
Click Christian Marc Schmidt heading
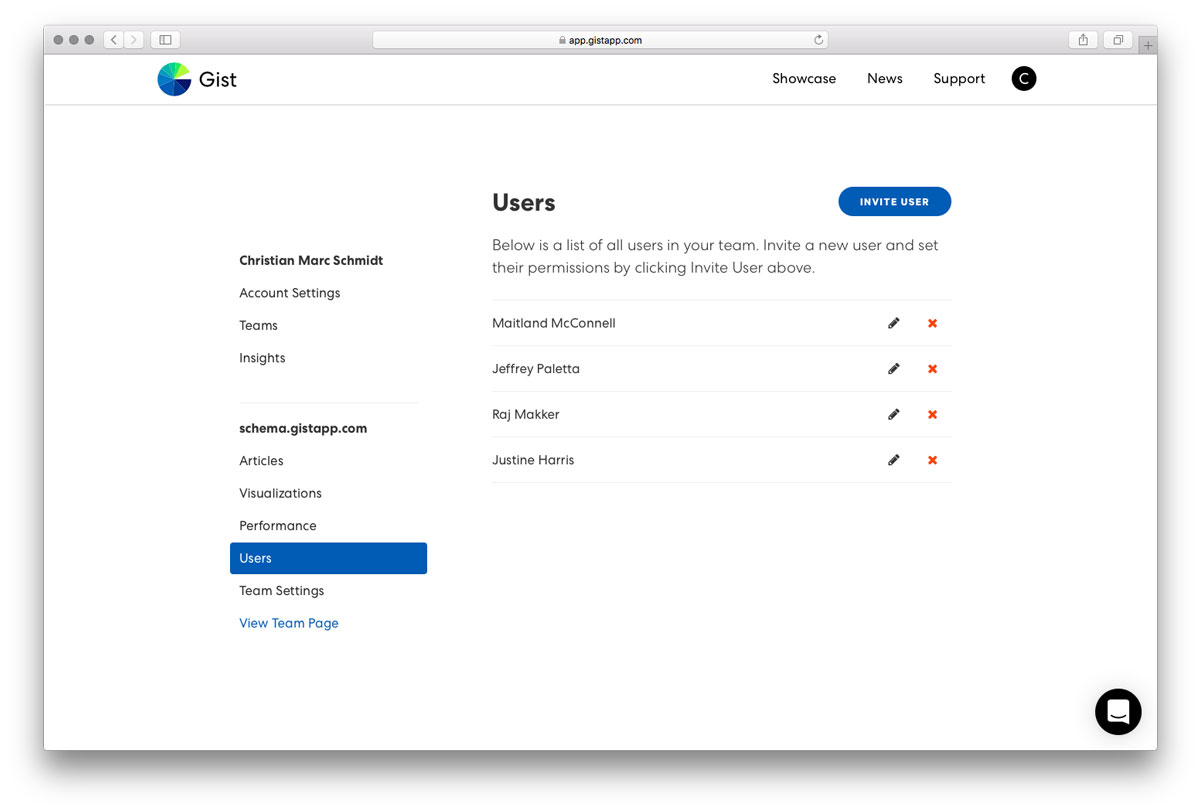(x=311, y=260)
